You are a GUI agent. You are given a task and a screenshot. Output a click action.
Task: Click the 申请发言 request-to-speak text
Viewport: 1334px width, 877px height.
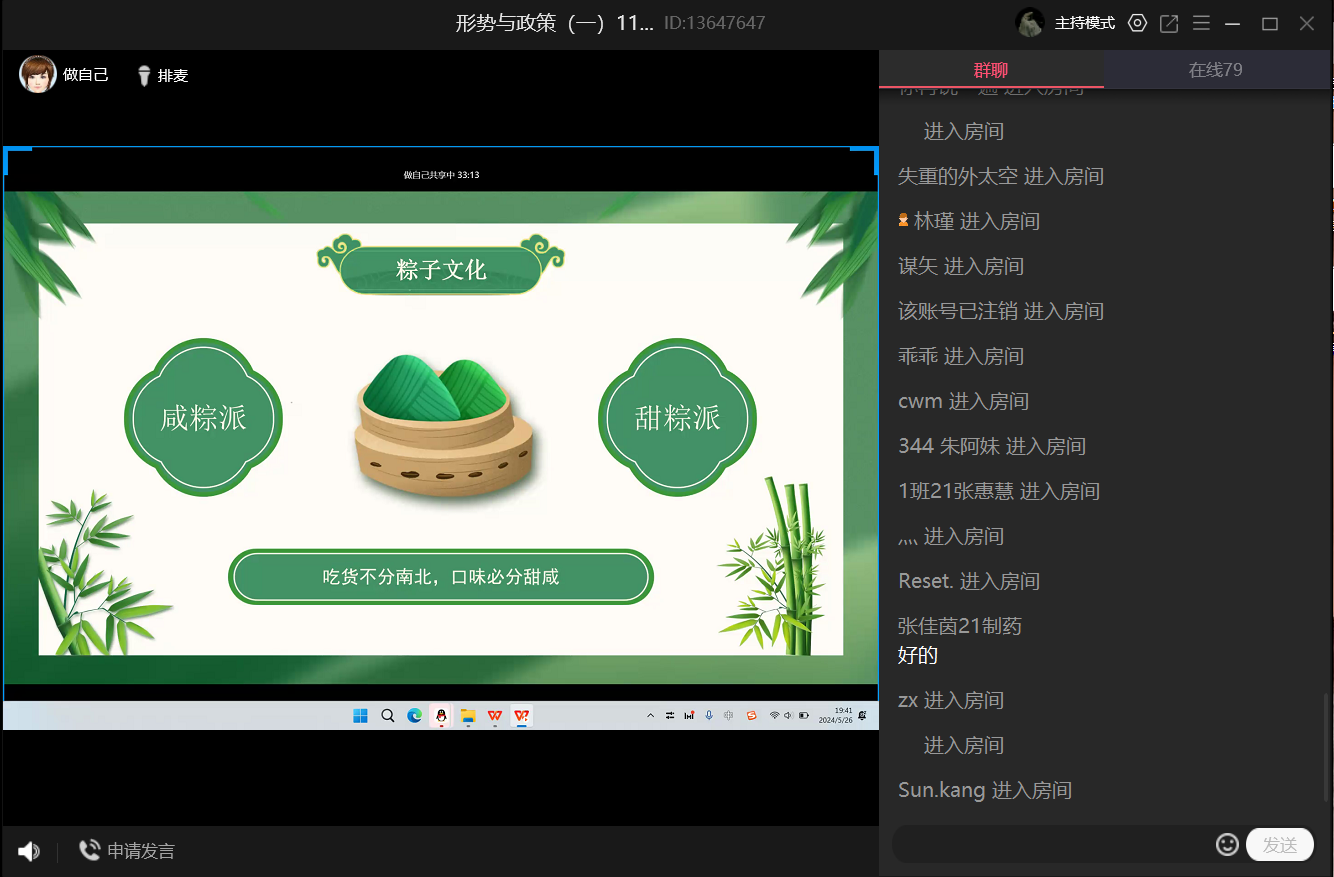click(141, 851)
